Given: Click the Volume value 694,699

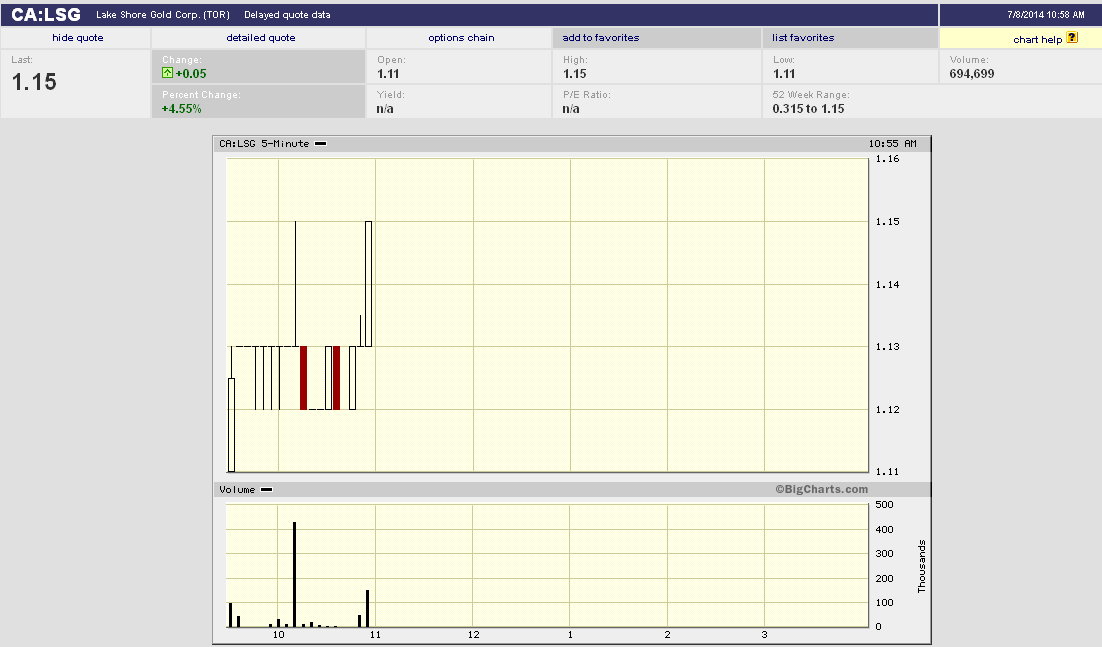Looking at the screenshot, I should click(x=972, y=74).
